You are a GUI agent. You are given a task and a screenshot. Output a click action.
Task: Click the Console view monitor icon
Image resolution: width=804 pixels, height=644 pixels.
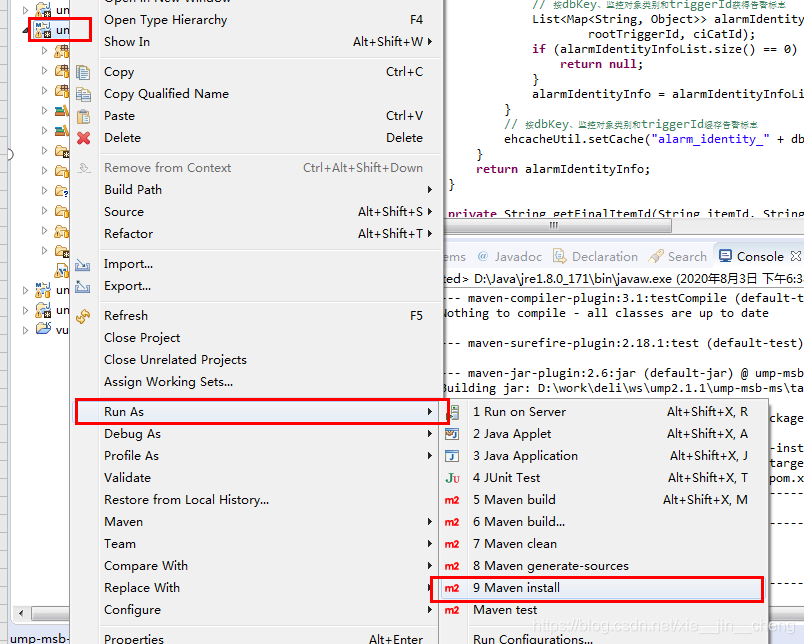coord(725,256)
